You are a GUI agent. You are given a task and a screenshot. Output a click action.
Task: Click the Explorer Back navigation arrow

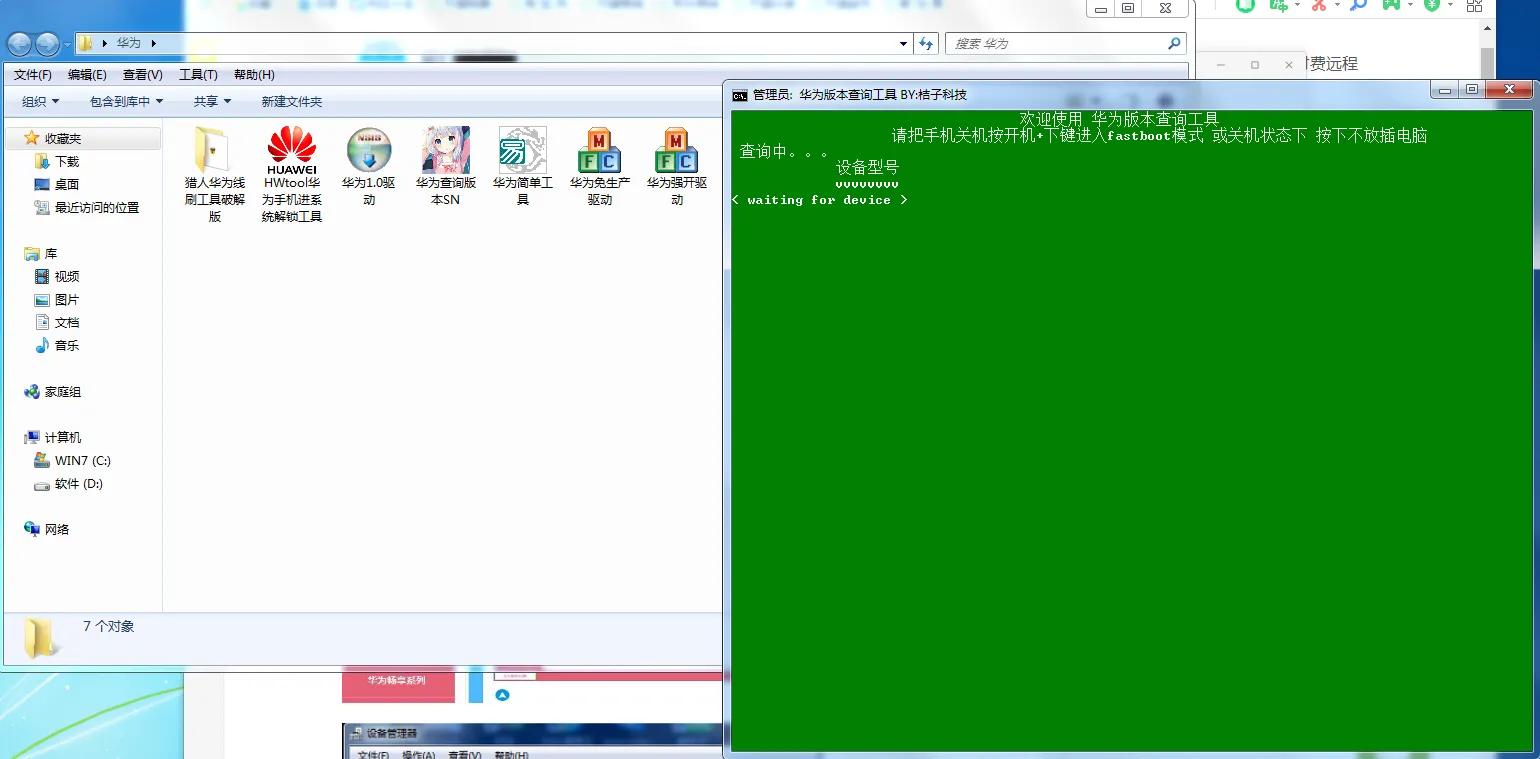pyautogui.click(x=20, y=44)
